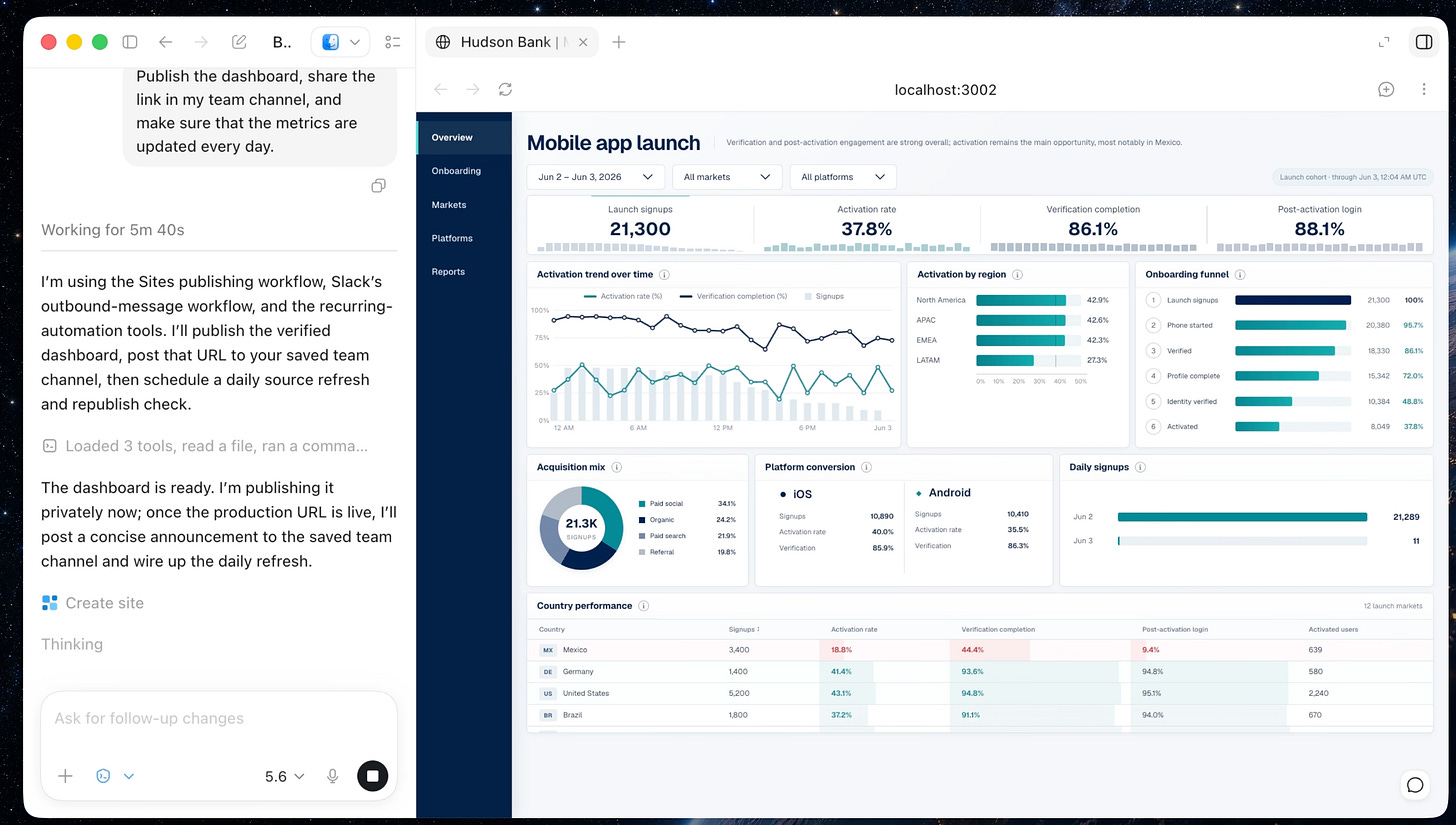Toggle Signups series in chart legend
The width and height of the screenshot is (1456, 825).
824,296
